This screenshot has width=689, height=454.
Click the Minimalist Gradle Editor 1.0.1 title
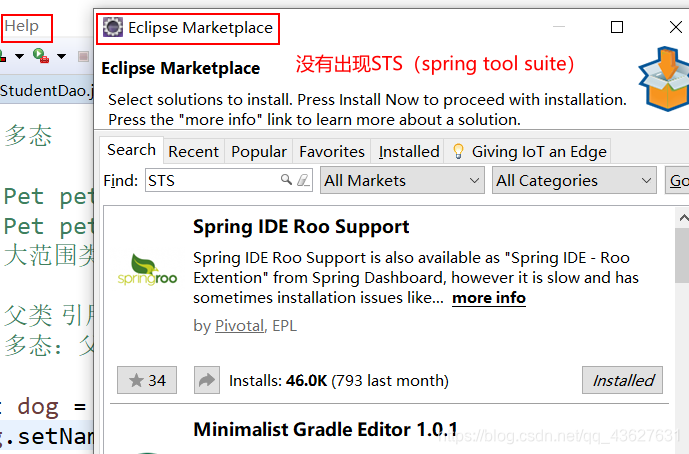(x=326, y=429)
